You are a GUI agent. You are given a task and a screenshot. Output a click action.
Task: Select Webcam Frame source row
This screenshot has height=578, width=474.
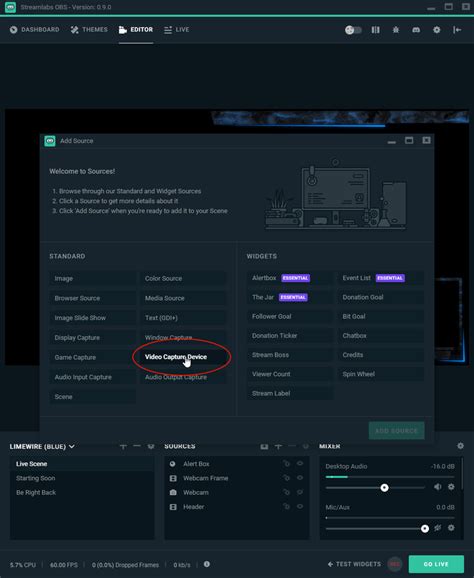click(x=236, y=478)
